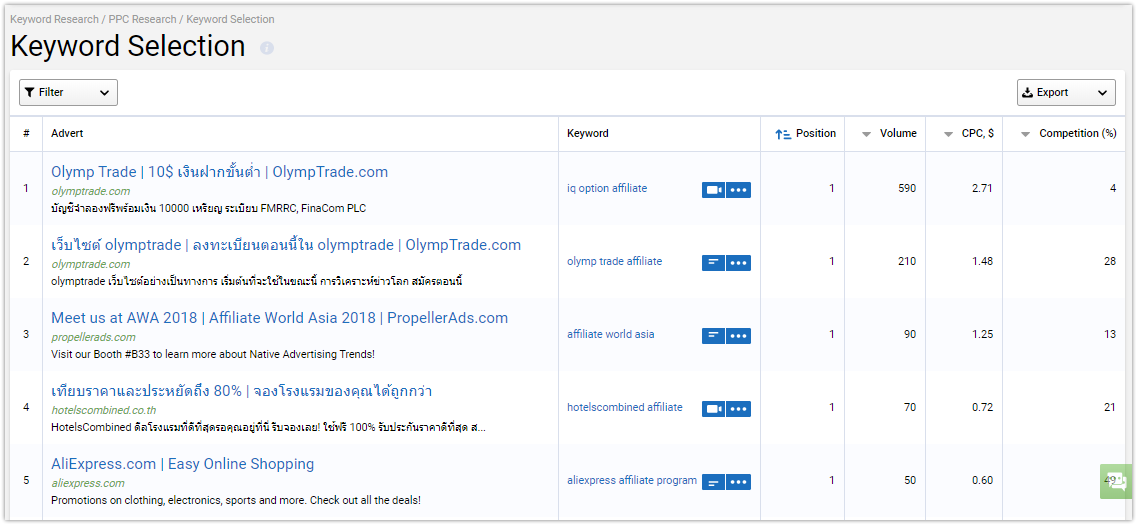
Task: Open olymptrade.com URL in second row
Action: tap(91, 264)
